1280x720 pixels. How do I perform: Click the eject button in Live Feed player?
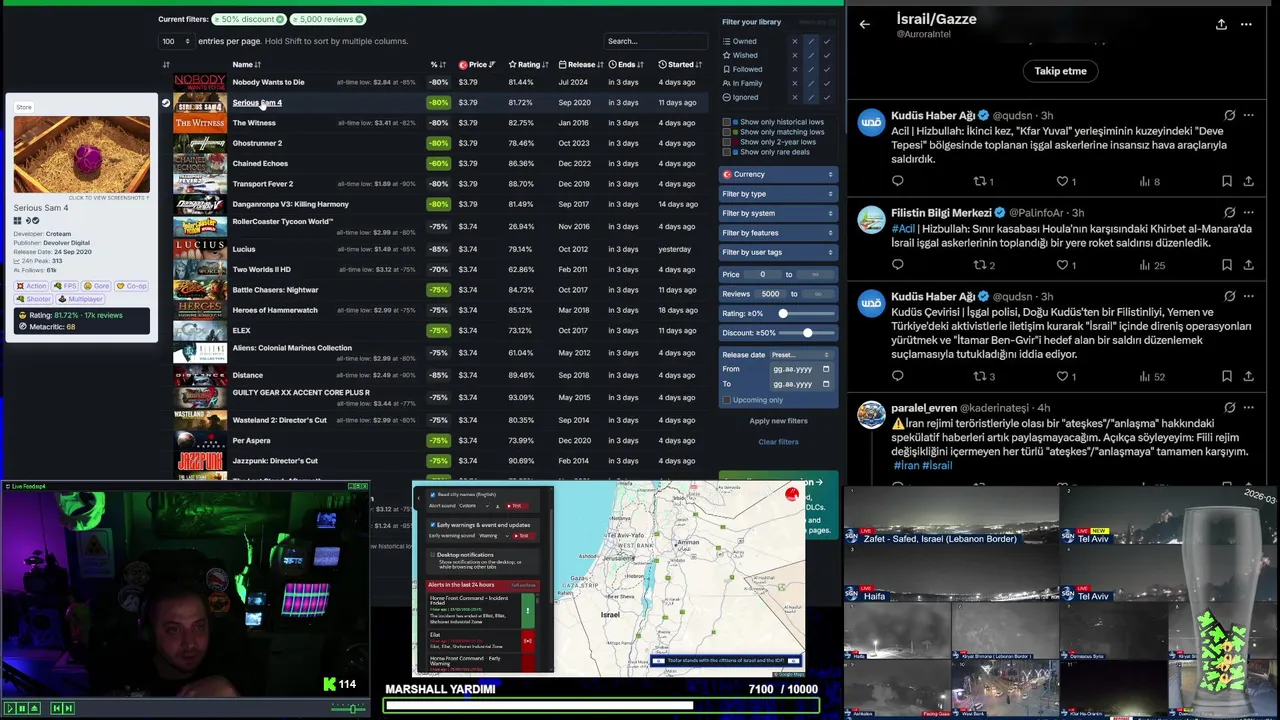[34, 708]
